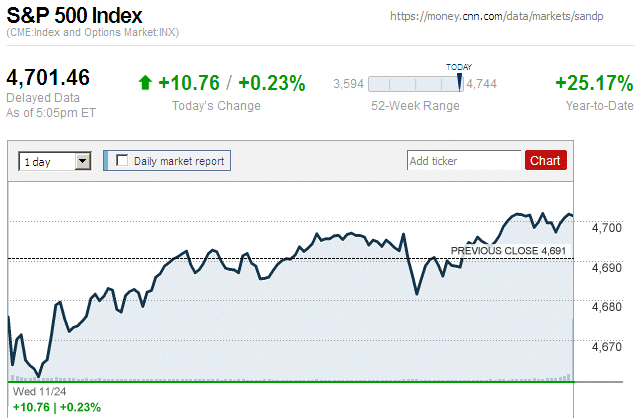Click the 52-week low value 3,594
This screenshot has height=420, width=640.
(348, 84)
